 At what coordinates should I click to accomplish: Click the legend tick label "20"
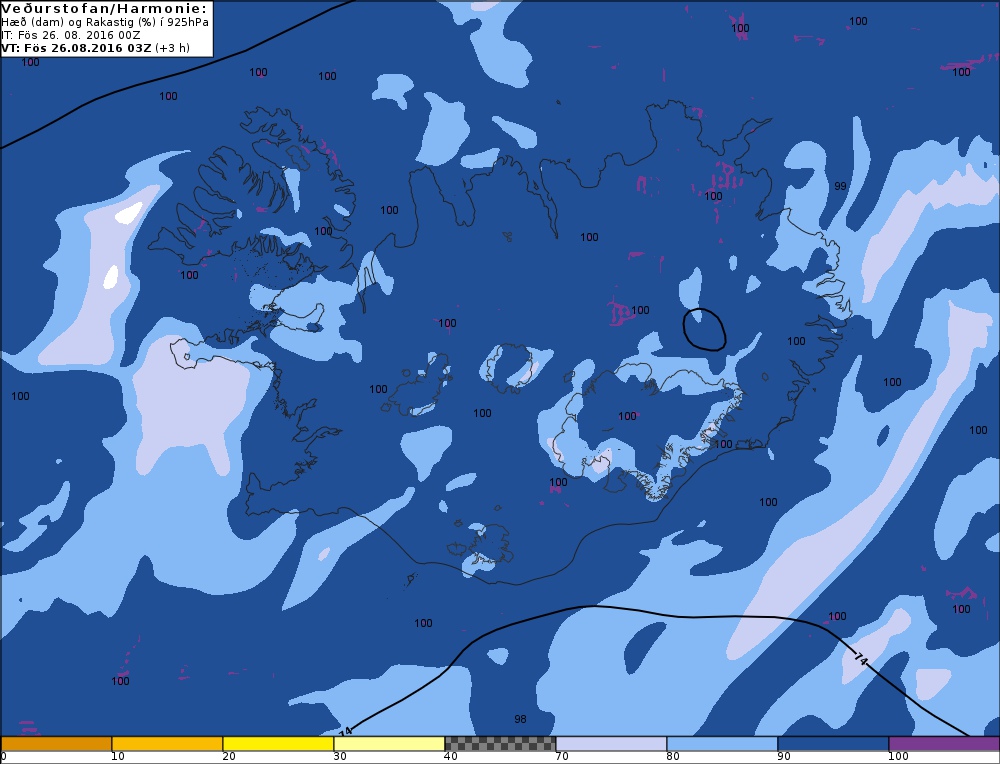click(229, 757)
